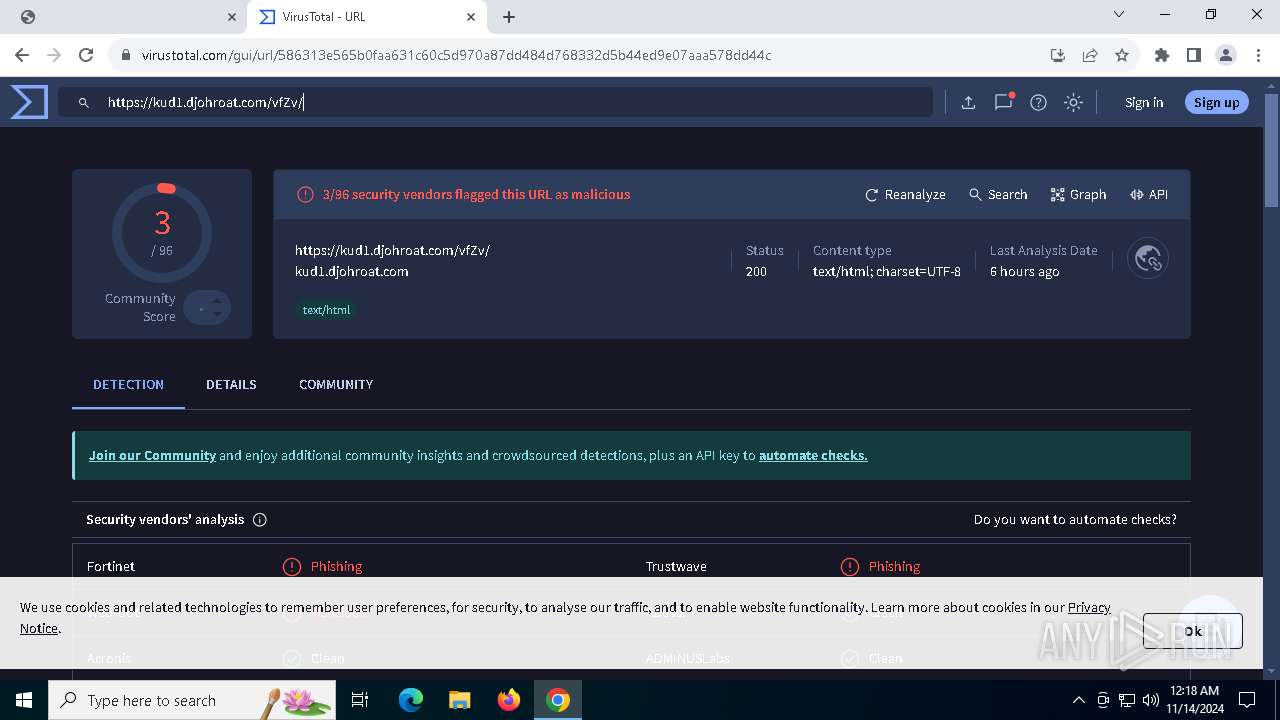Image resolution: width=1280 pixels, height=720 pixels.
Task: Vote down on community score
Action: click(x=217, y=315)
